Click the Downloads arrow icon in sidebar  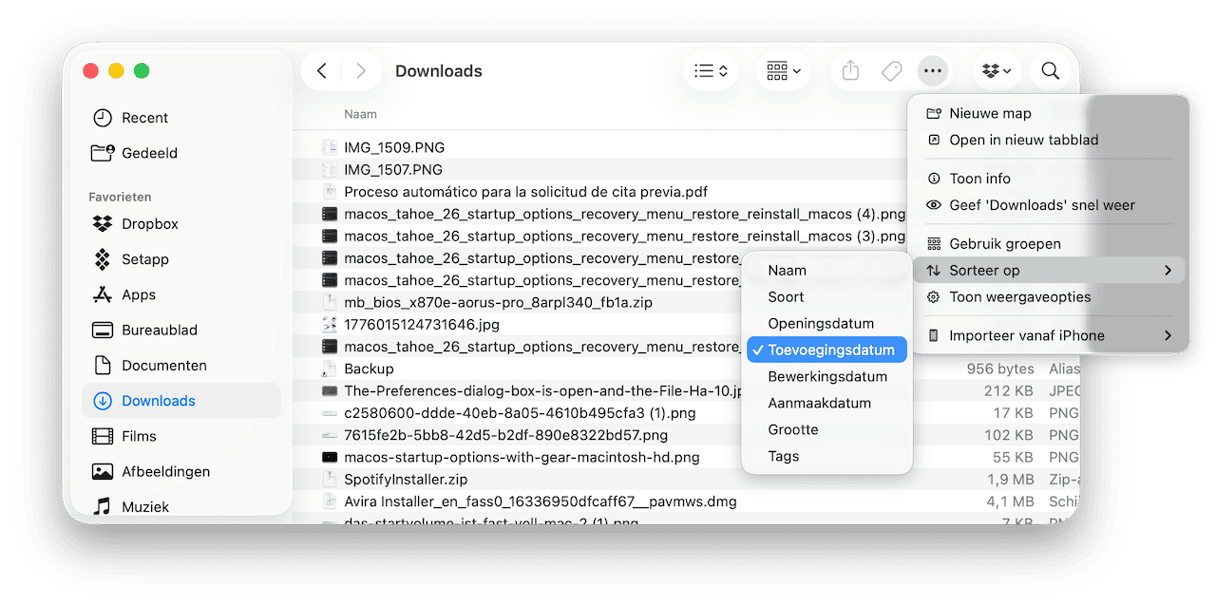[102, 401]
